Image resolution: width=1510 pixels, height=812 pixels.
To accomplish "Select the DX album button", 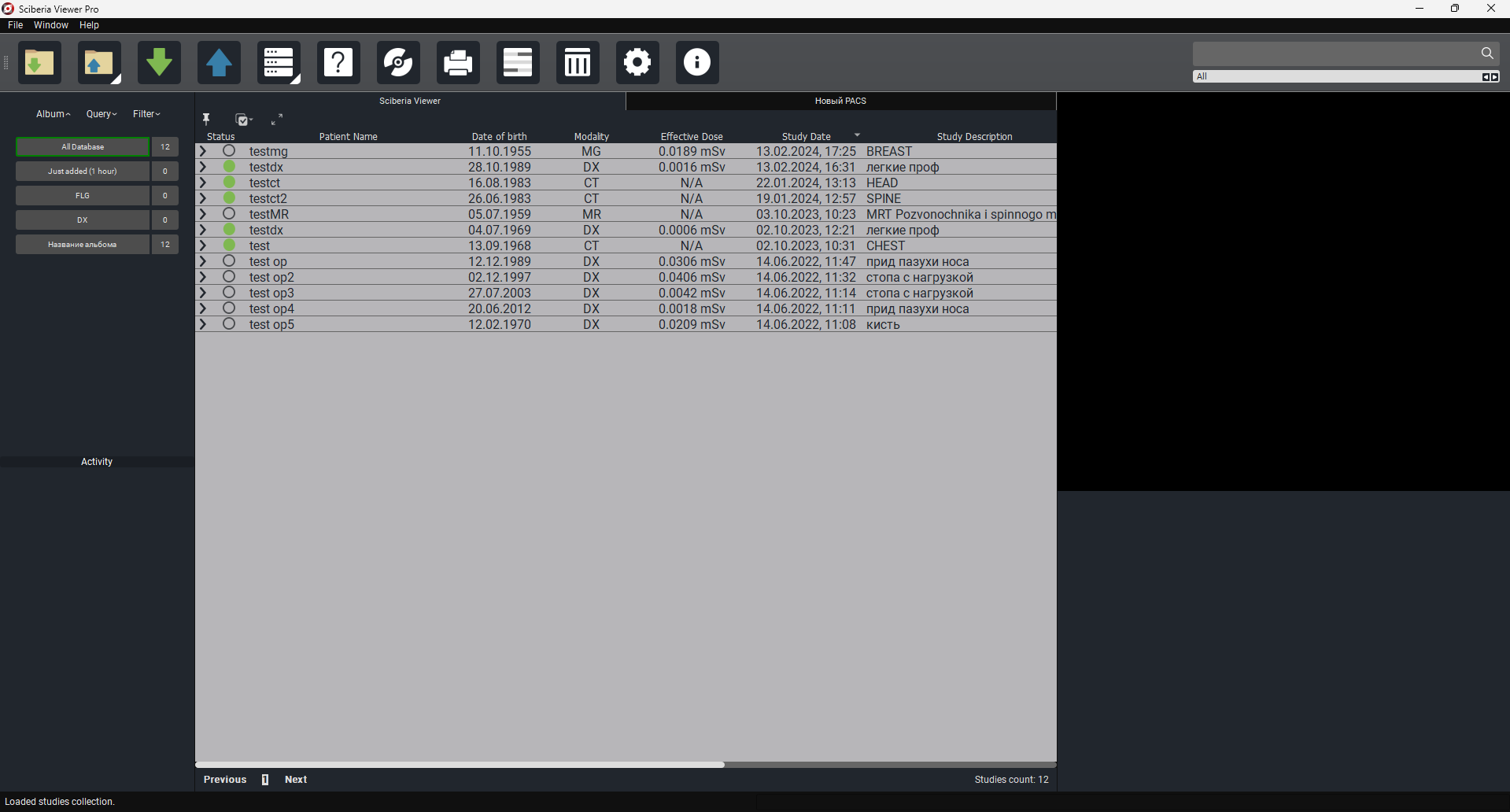I will pos(83,220).
